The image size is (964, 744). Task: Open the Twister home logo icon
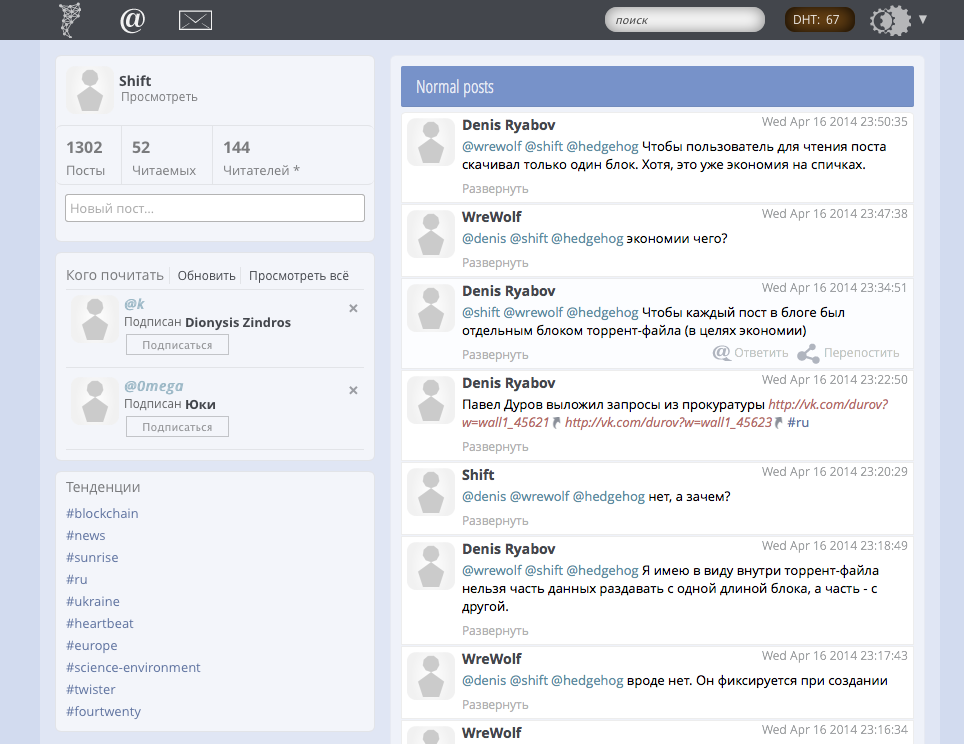(70, 20)
